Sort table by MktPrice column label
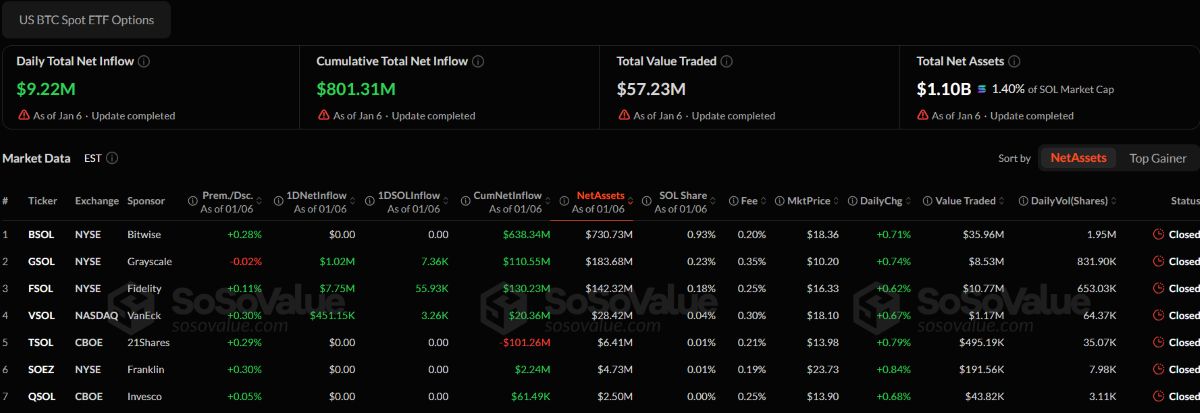 tap(809, 200)
